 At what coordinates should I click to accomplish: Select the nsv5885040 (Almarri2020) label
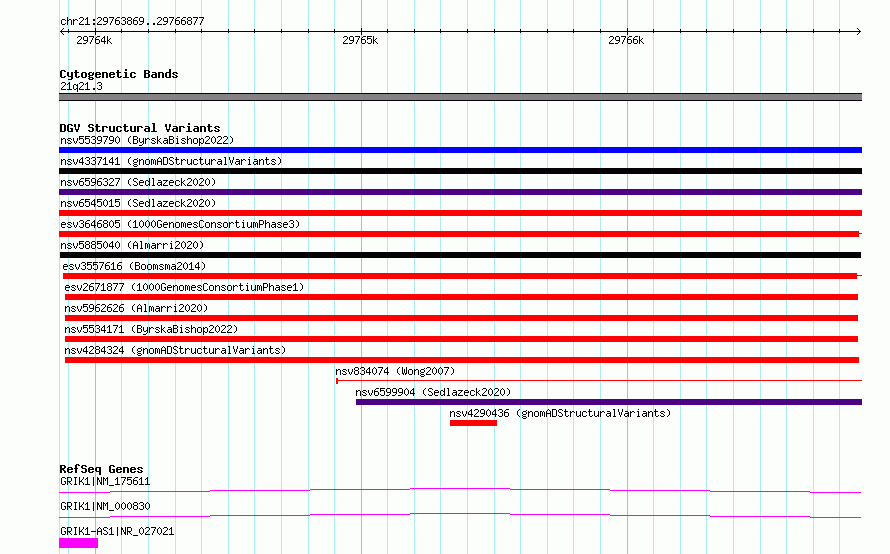pyautogui.click(x=132, y=245)
